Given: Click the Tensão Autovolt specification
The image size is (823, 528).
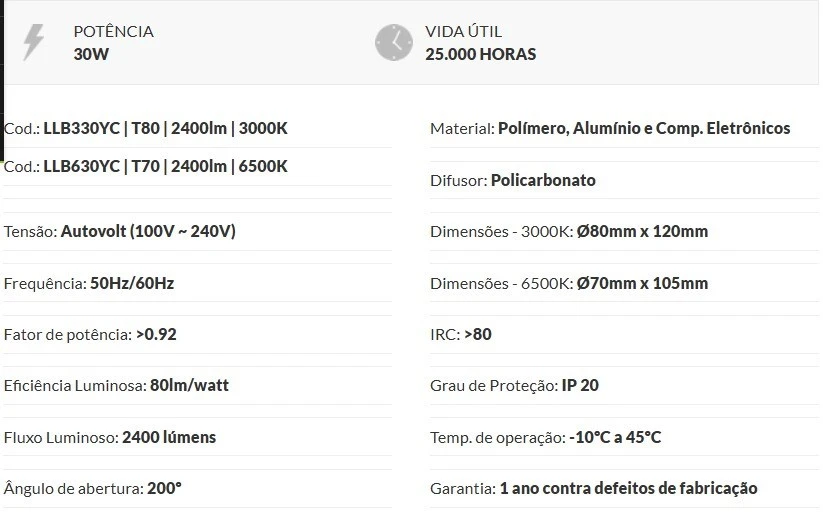Looking at the screenshot, I should click(120, 231).
